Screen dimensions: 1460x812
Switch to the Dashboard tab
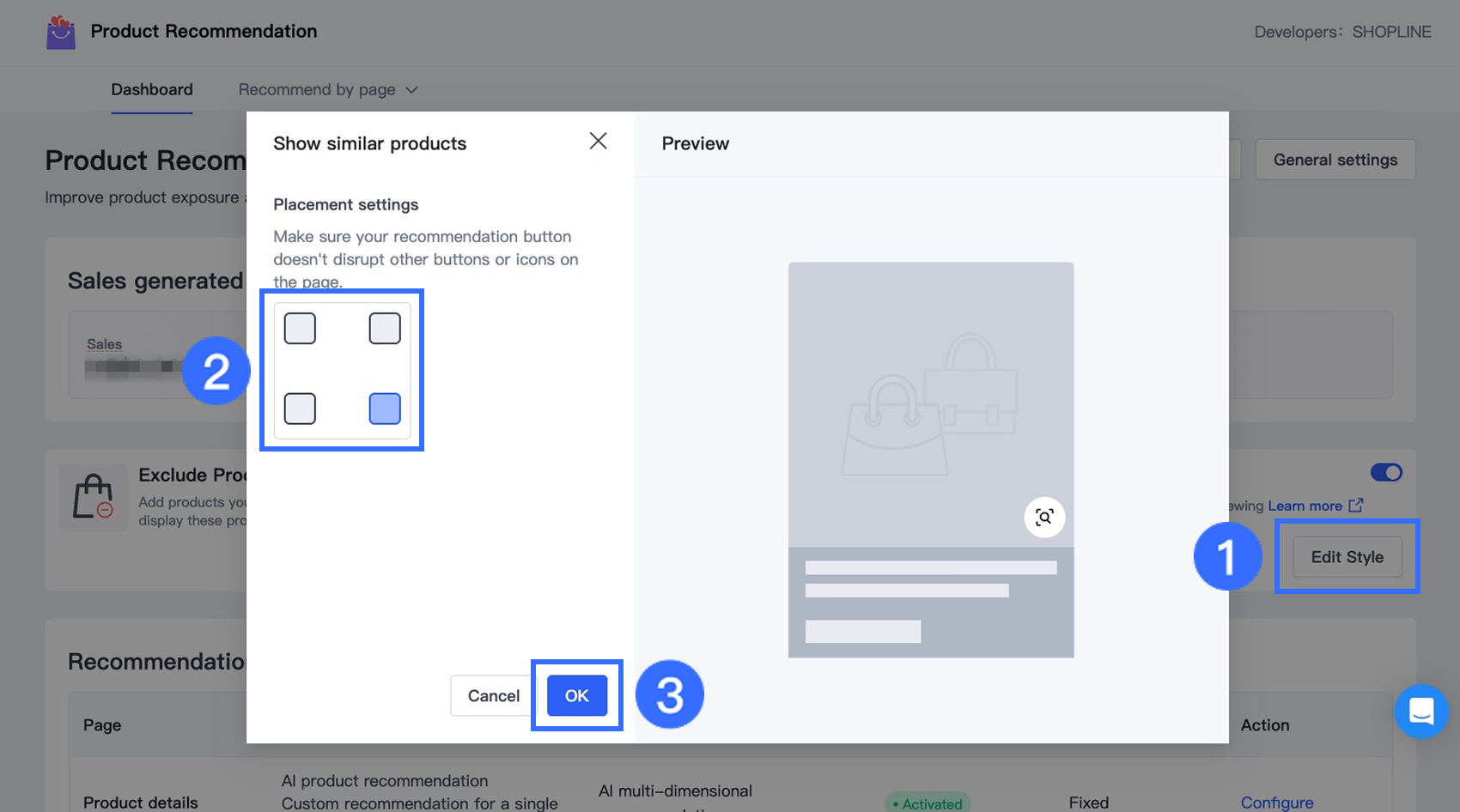pyautogui.click(x=152, y=90)
